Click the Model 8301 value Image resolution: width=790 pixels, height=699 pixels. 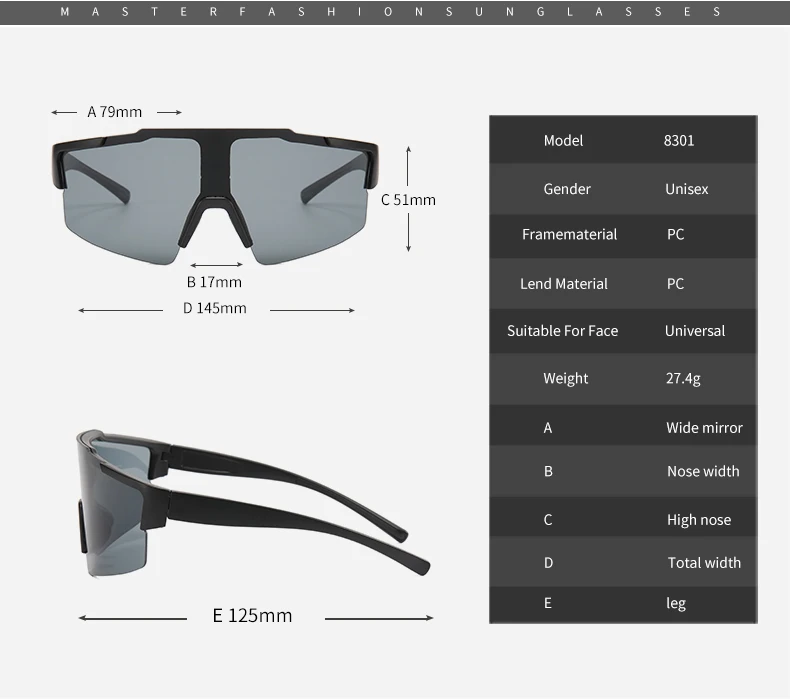tap(679, 141)
